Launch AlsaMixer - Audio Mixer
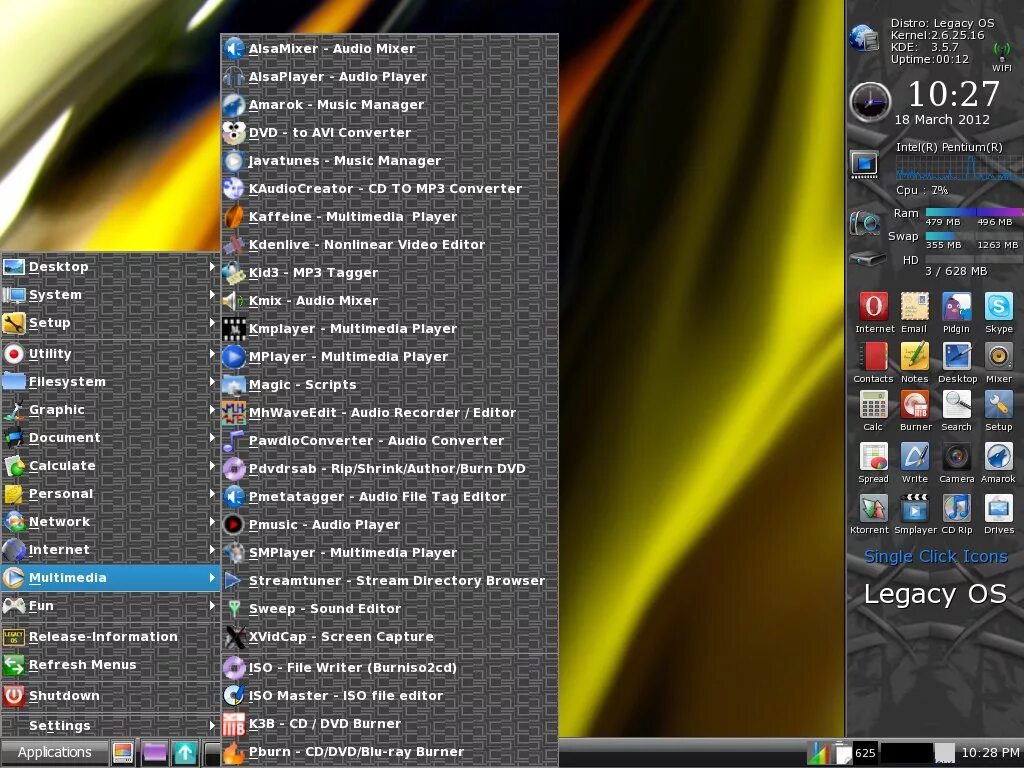 389,49
